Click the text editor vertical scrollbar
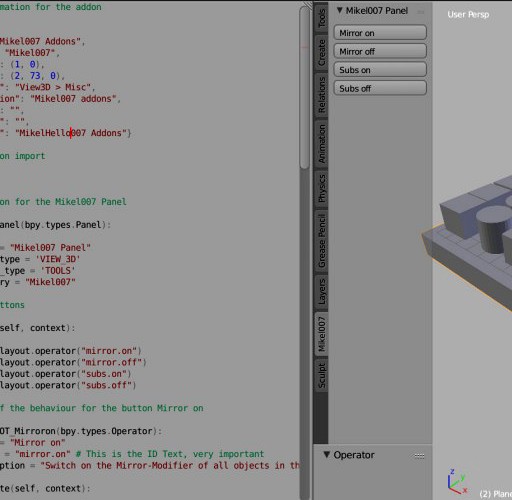This screenshot has width=512, height=500. (x=305, y=88)
